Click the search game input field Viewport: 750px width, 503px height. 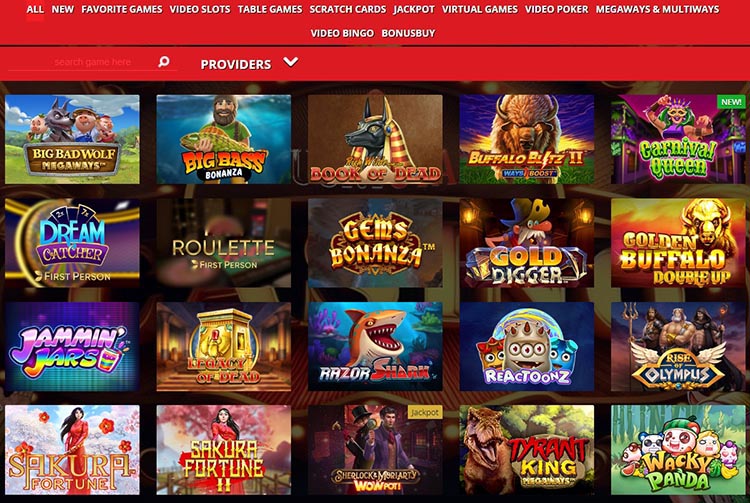pyautogui.click(x=93, y=62)
